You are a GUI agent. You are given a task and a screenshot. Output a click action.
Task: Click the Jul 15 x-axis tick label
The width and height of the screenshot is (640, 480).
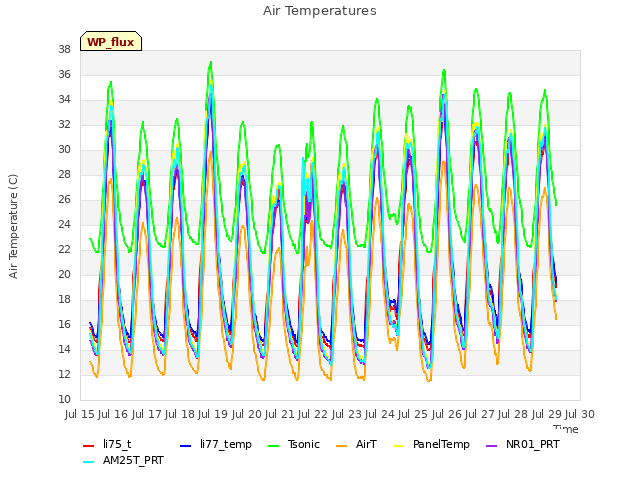(x=80, y=414)
